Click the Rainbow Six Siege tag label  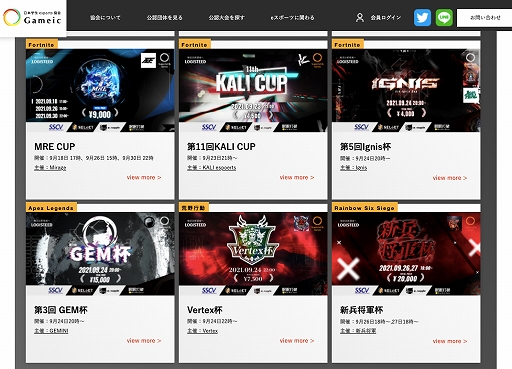(365, 208)
